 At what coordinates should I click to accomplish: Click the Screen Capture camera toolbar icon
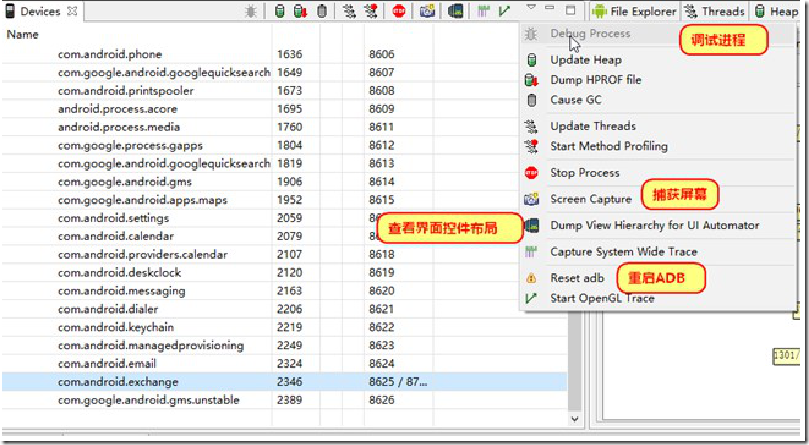pos(427,11)
